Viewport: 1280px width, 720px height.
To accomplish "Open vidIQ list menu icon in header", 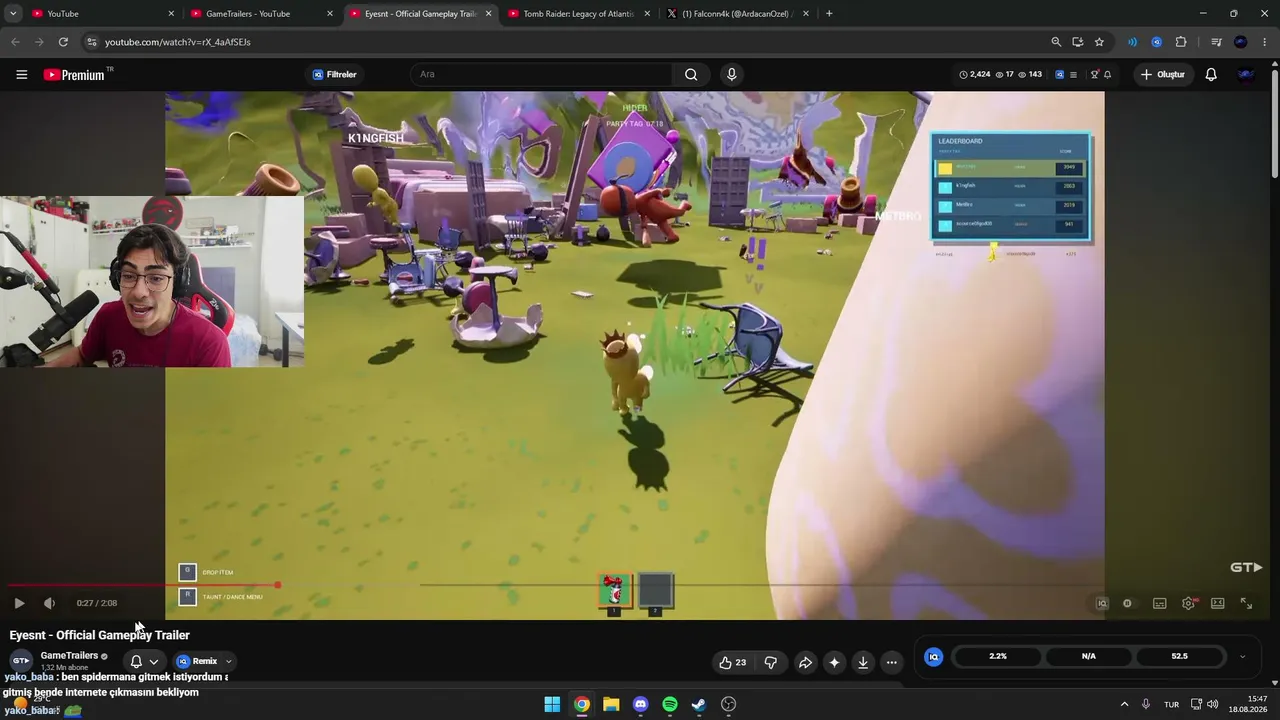I will point(1073,74).
